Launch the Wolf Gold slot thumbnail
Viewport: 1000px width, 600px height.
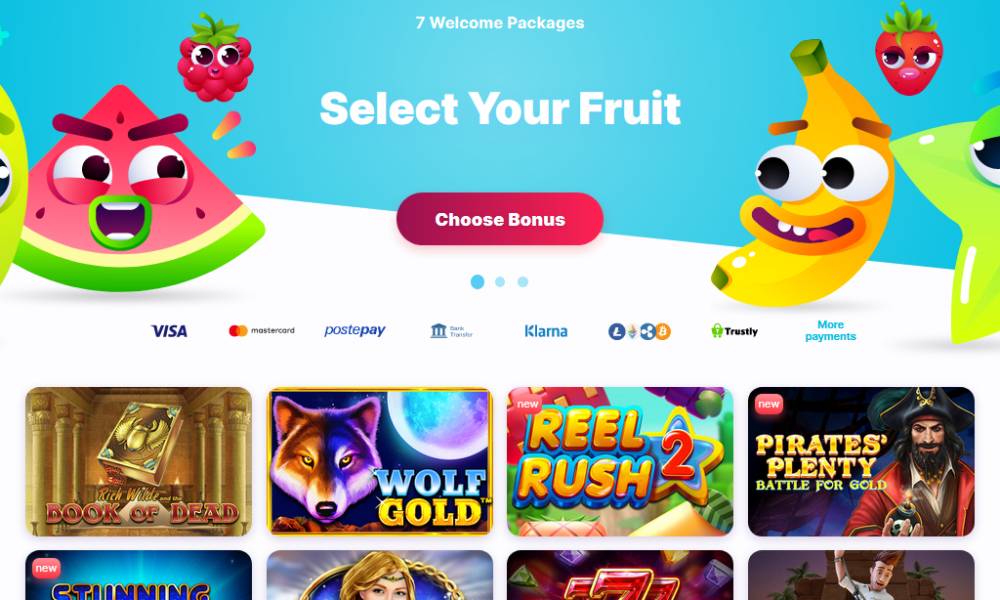[379, 462]
